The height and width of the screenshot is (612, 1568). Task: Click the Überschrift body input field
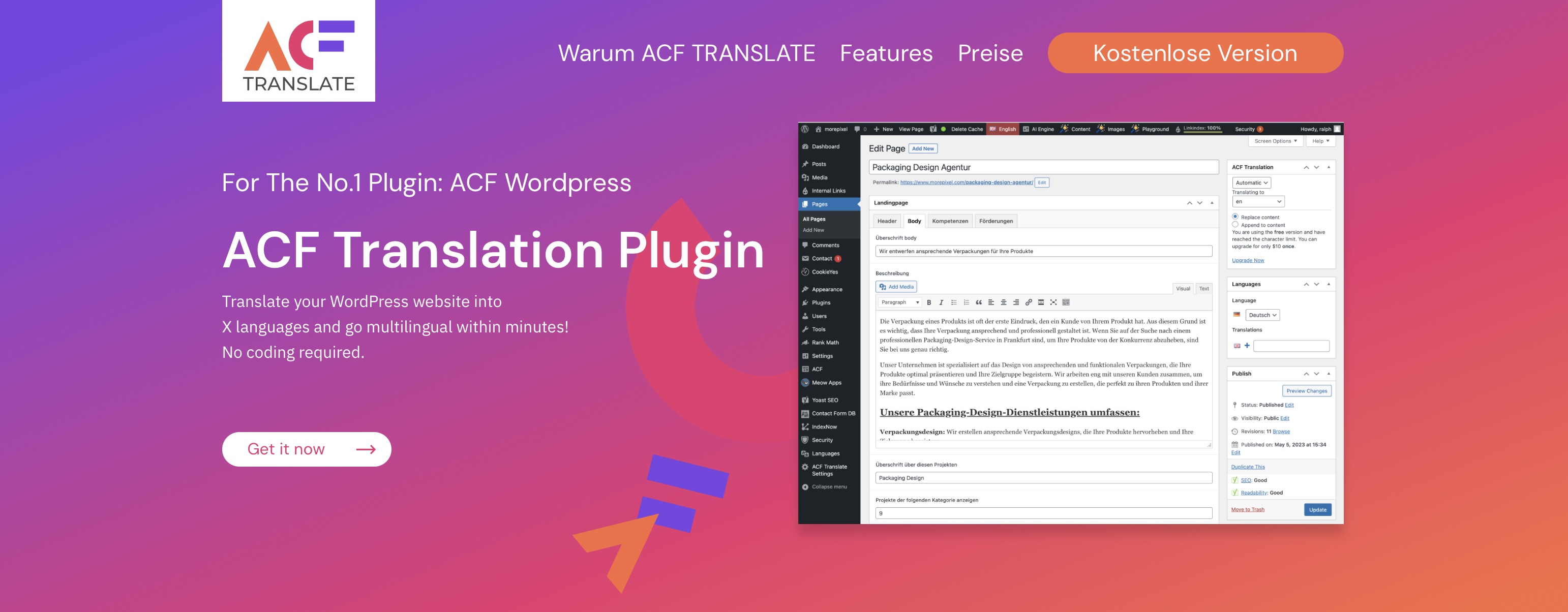point(1043,251)
